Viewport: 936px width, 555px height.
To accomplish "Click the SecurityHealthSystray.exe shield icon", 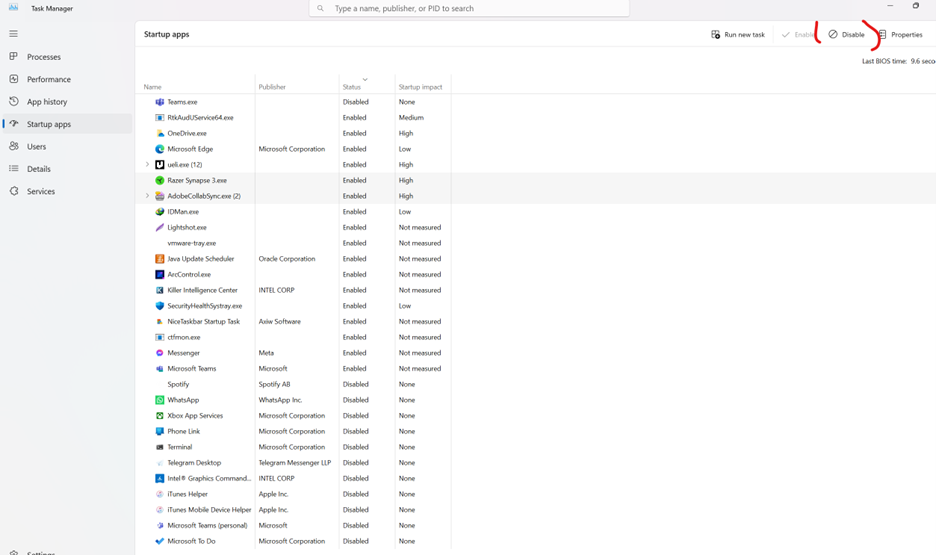I will [160, 306].
